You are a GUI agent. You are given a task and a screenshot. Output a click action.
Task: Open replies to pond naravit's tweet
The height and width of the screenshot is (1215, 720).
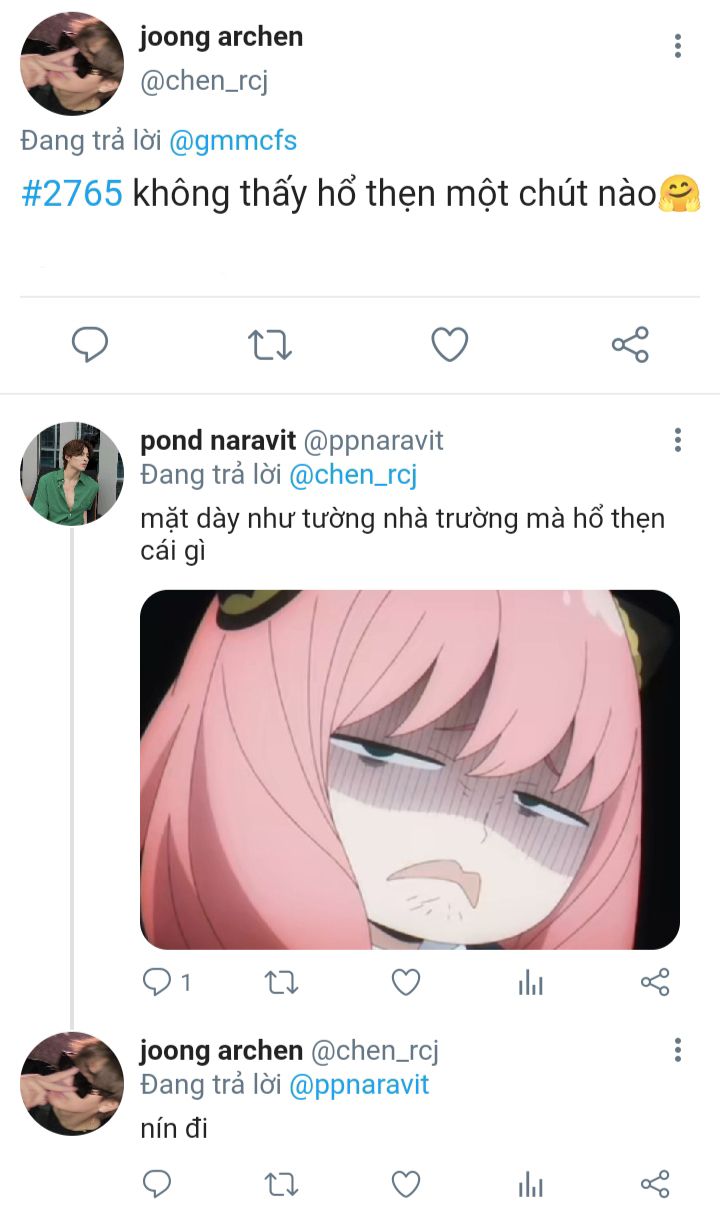(x=158, y=983)
